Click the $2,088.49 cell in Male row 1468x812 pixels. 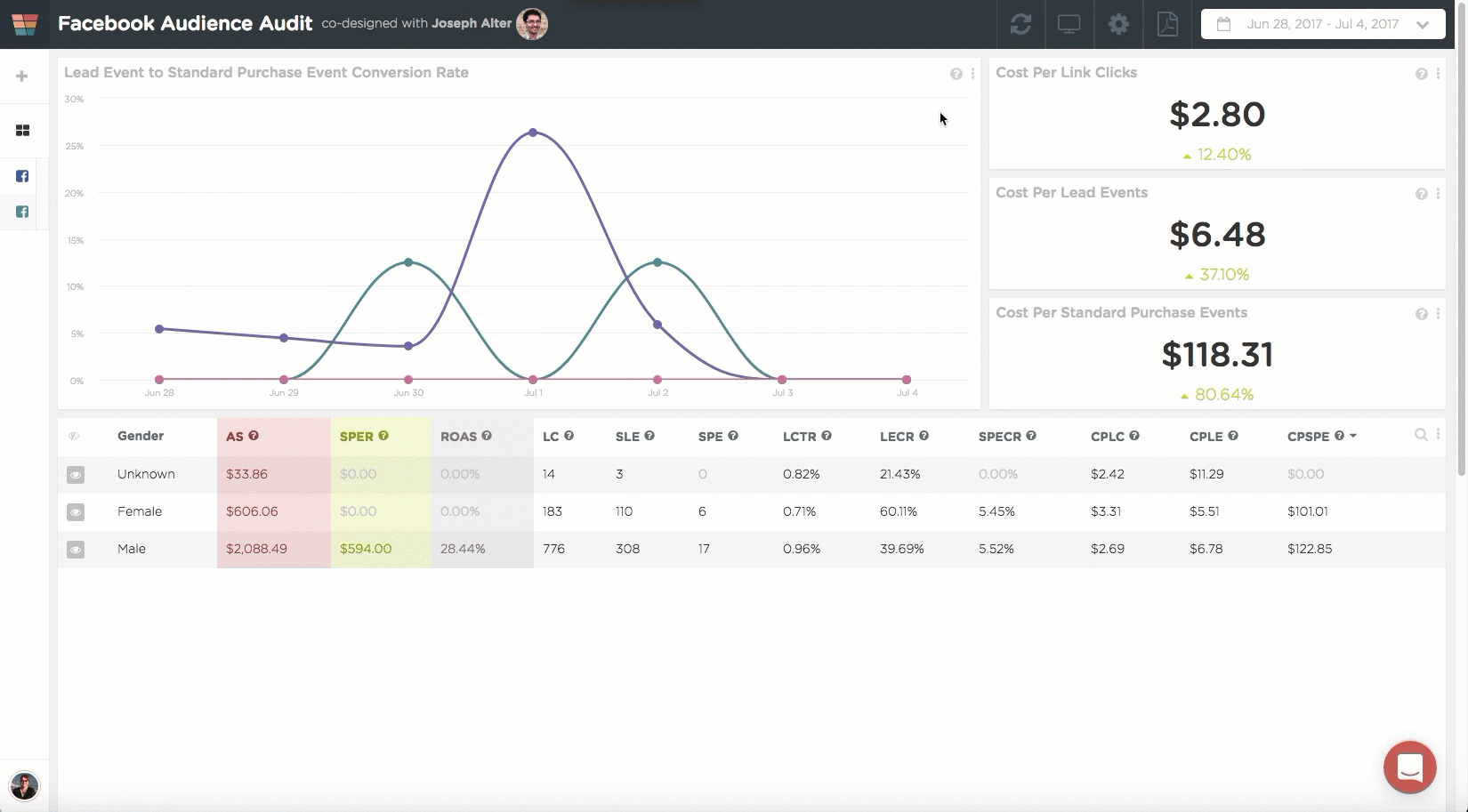click(256, 549)
